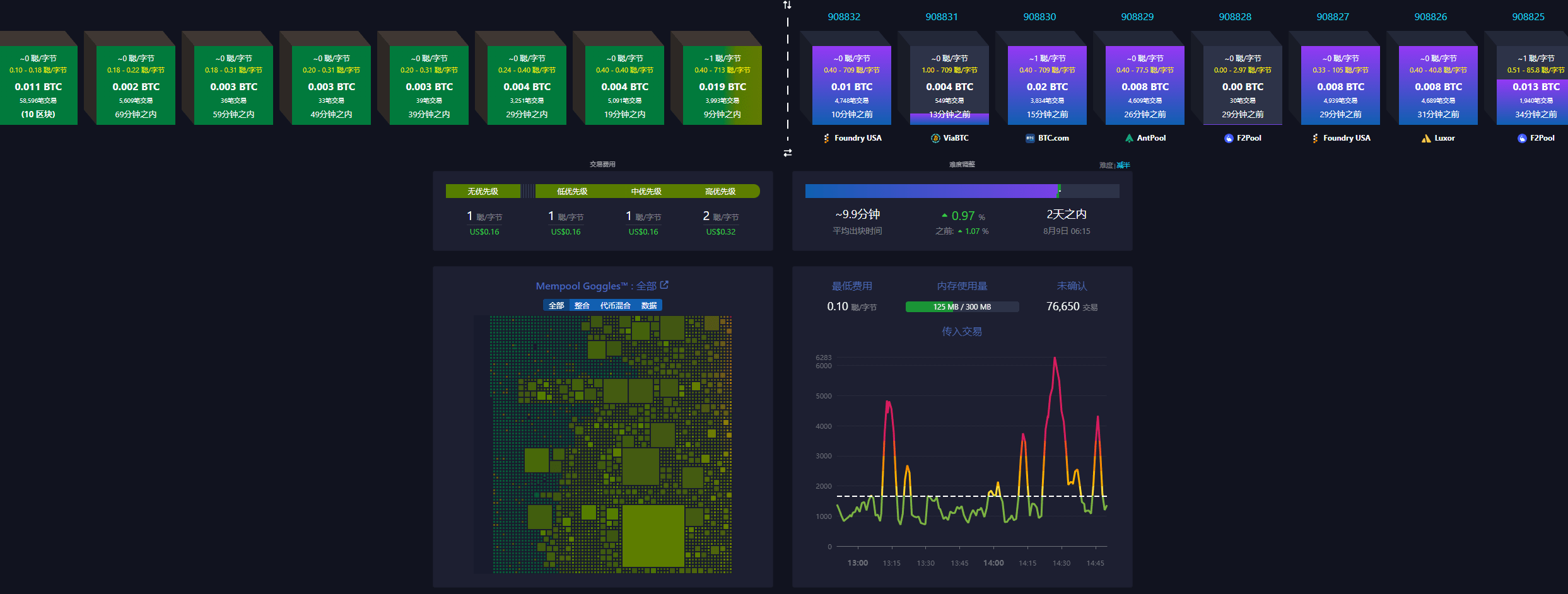Click the 高优先级 fee bar segment
1568x594 pixels.
tap(721, 191)
